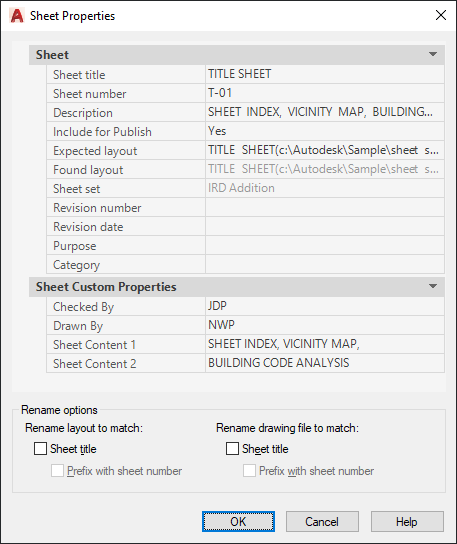
Task: Close the Sheet Properties dialog
Action: 441,15
